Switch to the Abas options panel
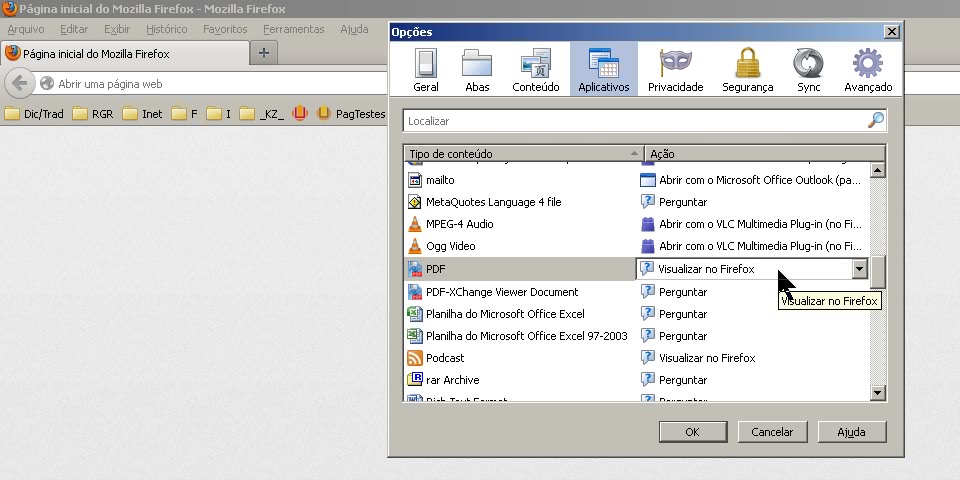 [x=477, y=70]
